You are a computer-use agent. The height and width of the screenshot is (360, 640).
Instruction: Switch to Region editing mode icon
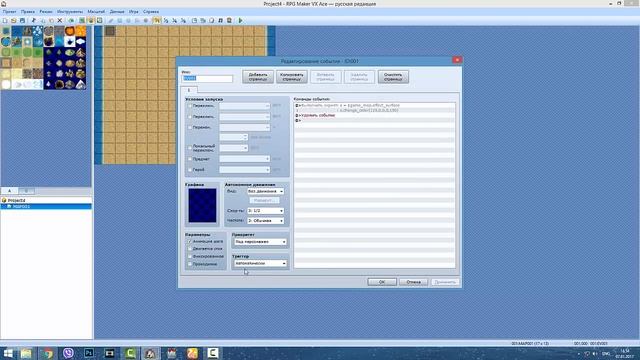99,20
